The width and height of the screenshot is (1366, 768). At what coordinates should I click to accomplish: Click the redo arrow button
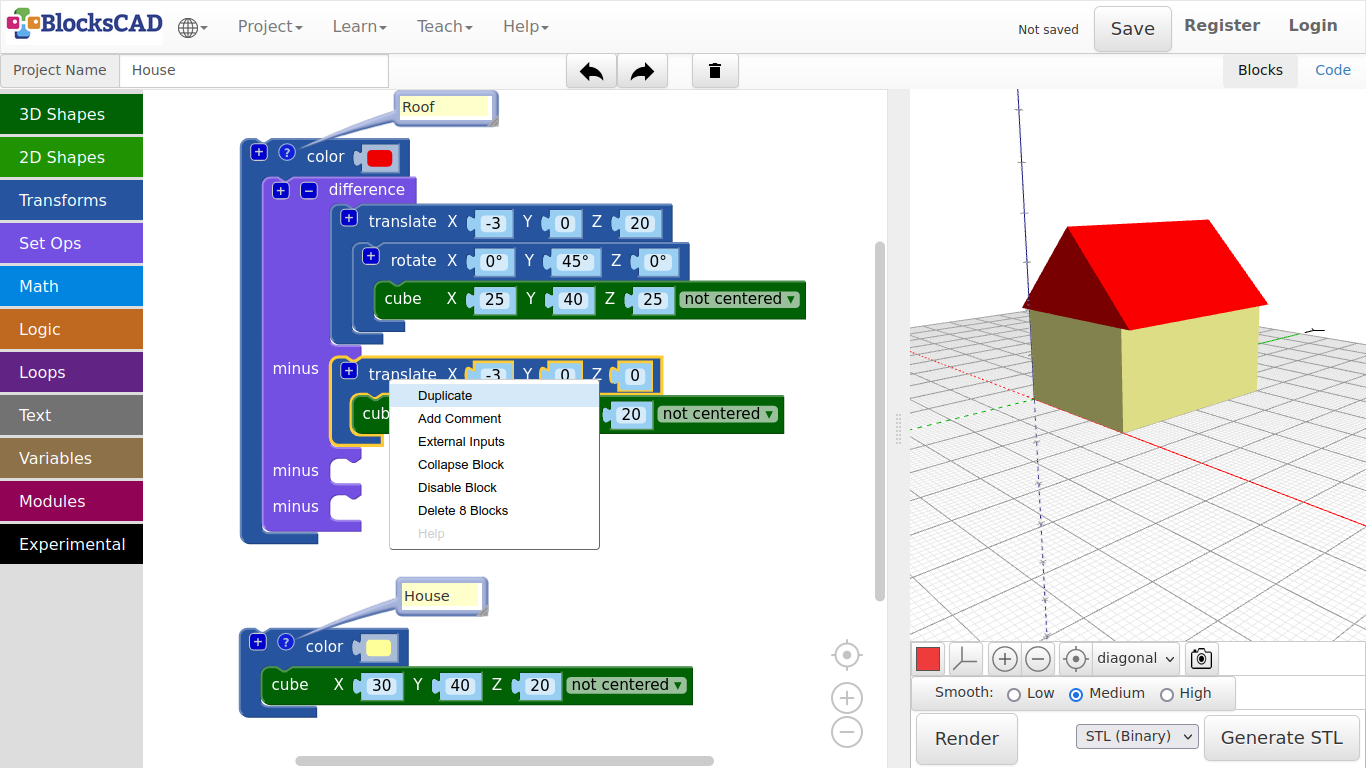(x=642, y=71)
